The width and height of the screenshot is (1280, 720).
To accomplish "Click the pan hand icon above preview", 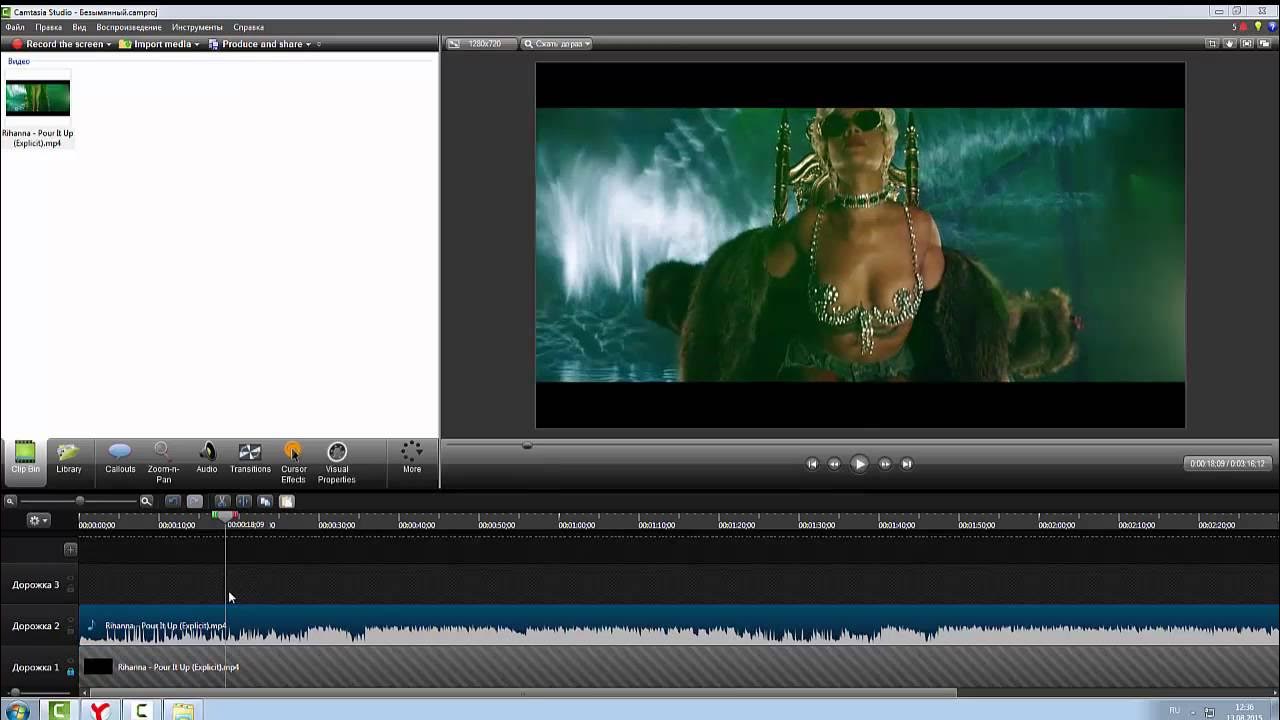I will click(x=1230, y=44).
